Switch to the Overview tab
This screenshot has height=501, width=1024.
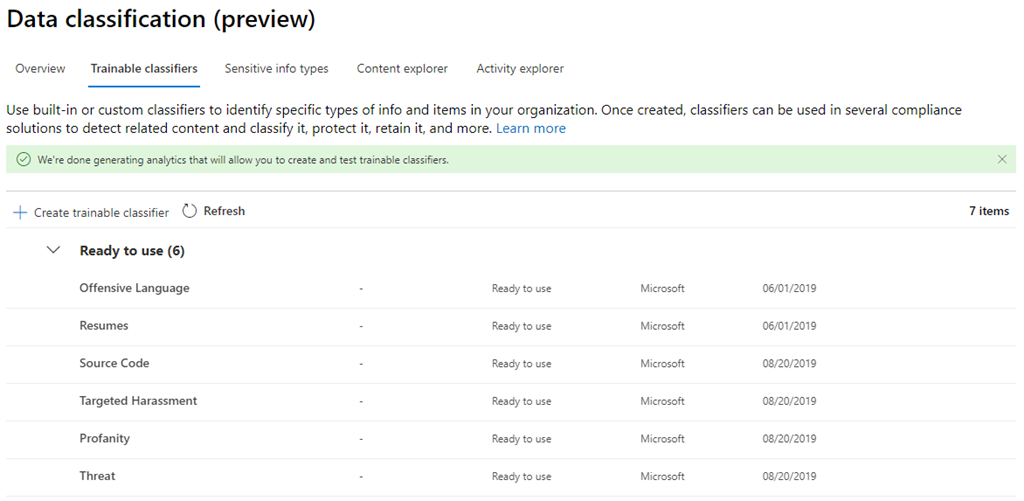(x=40, y=69)
